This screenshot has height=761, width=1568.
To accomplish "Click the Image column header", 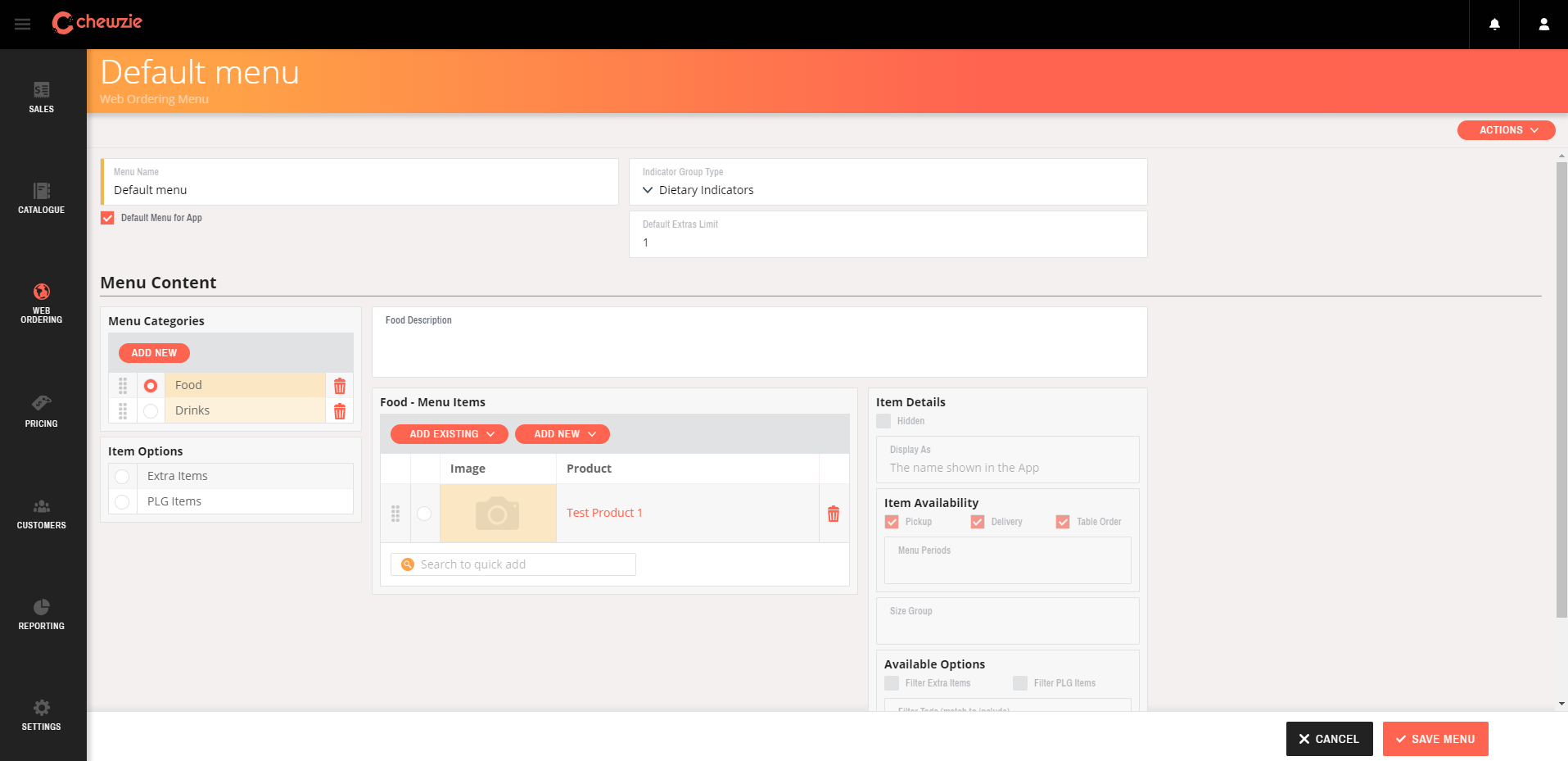I will click(468, 469).
